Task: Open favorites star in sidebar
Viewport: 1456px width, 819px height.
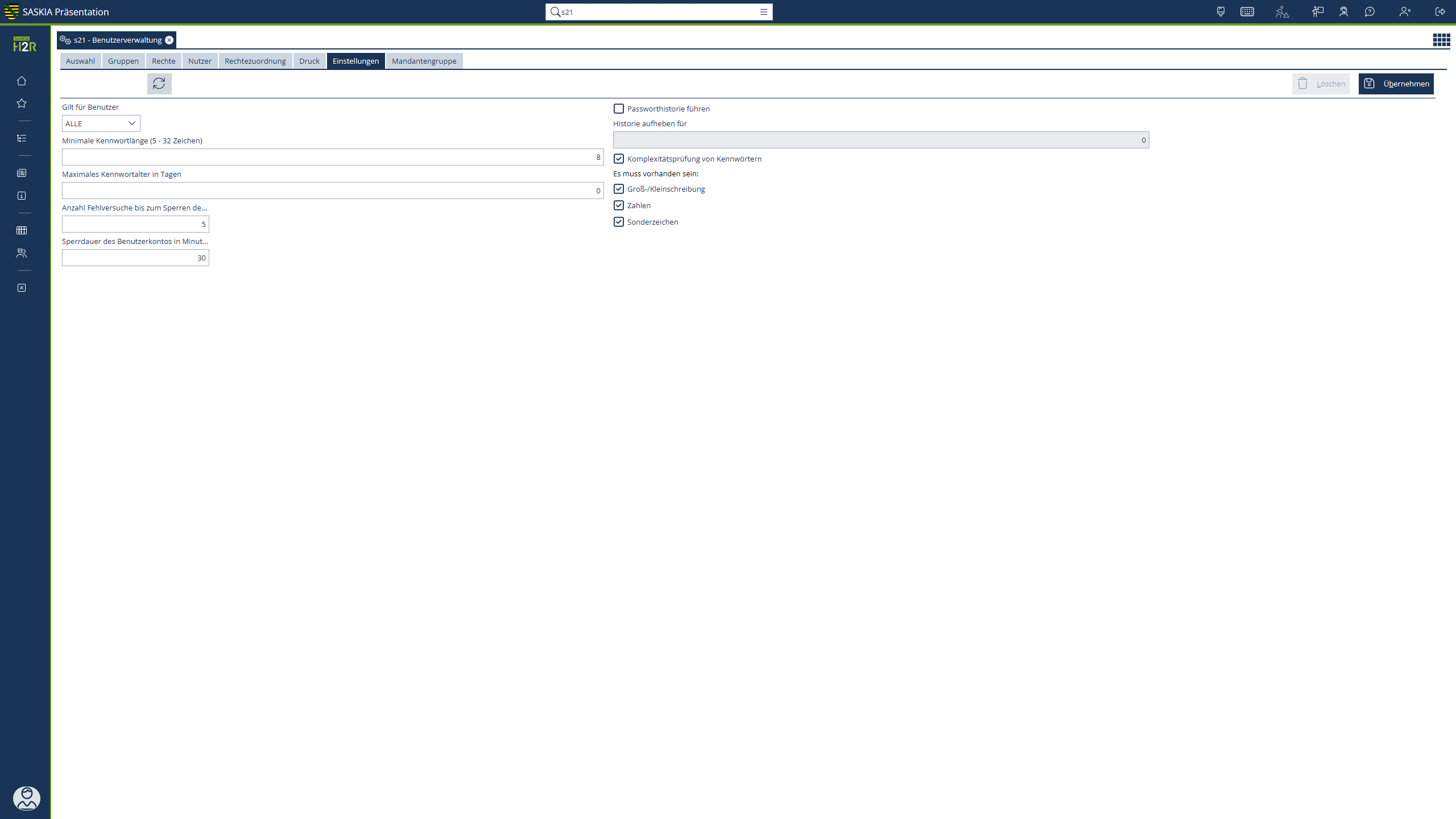Action: [x=22, y=104]
